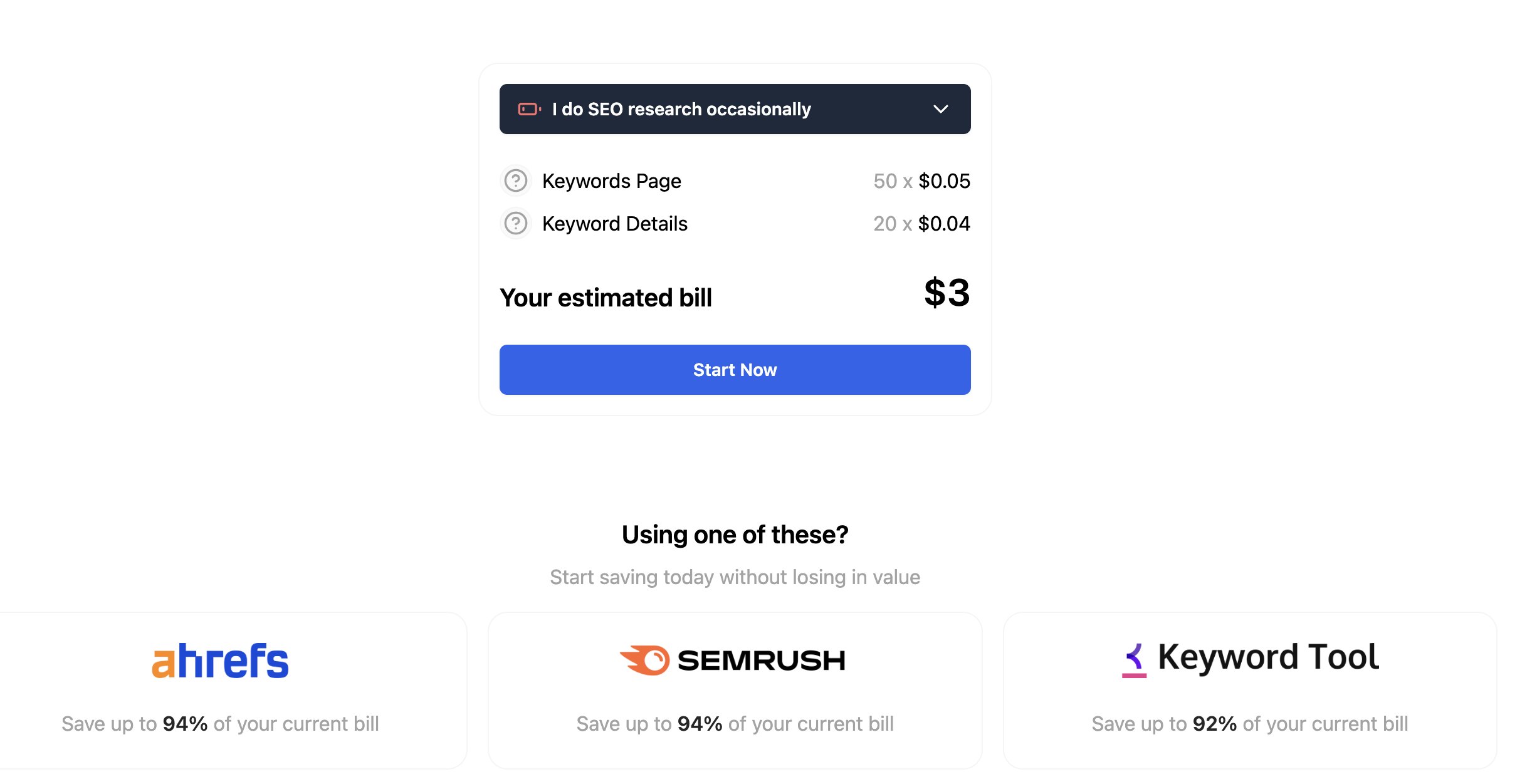Open the Semrush 94% savings card

735,691
